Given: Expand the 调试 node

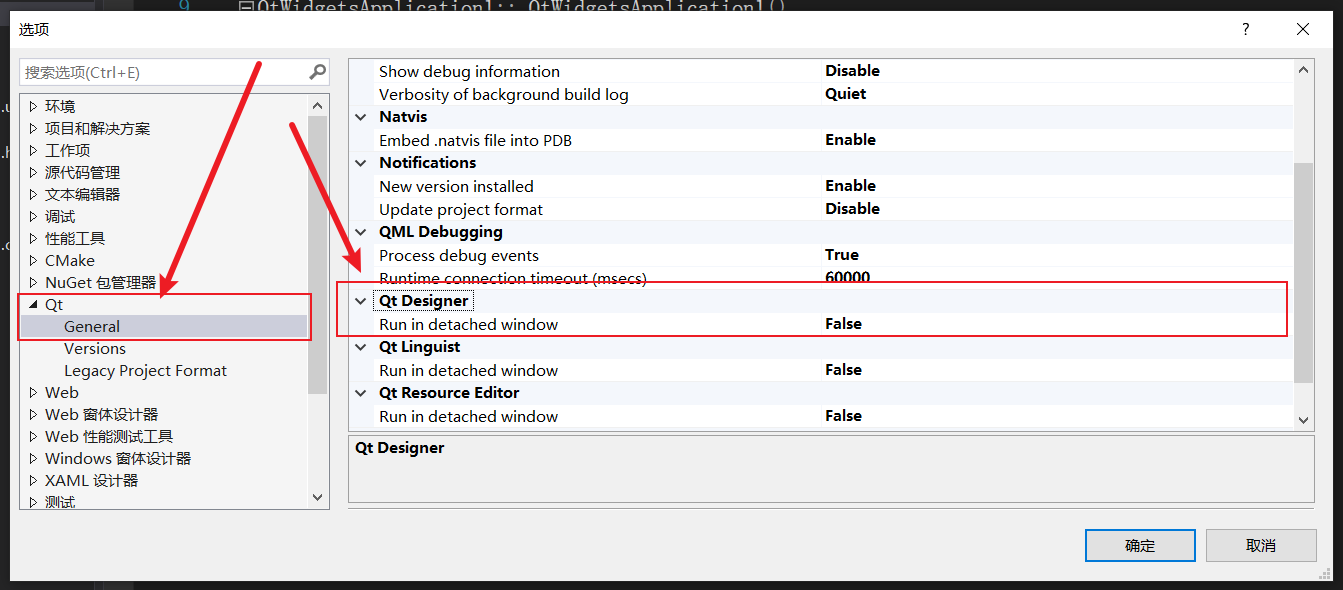Looking at the screenshot, I should tap(33, 216).
